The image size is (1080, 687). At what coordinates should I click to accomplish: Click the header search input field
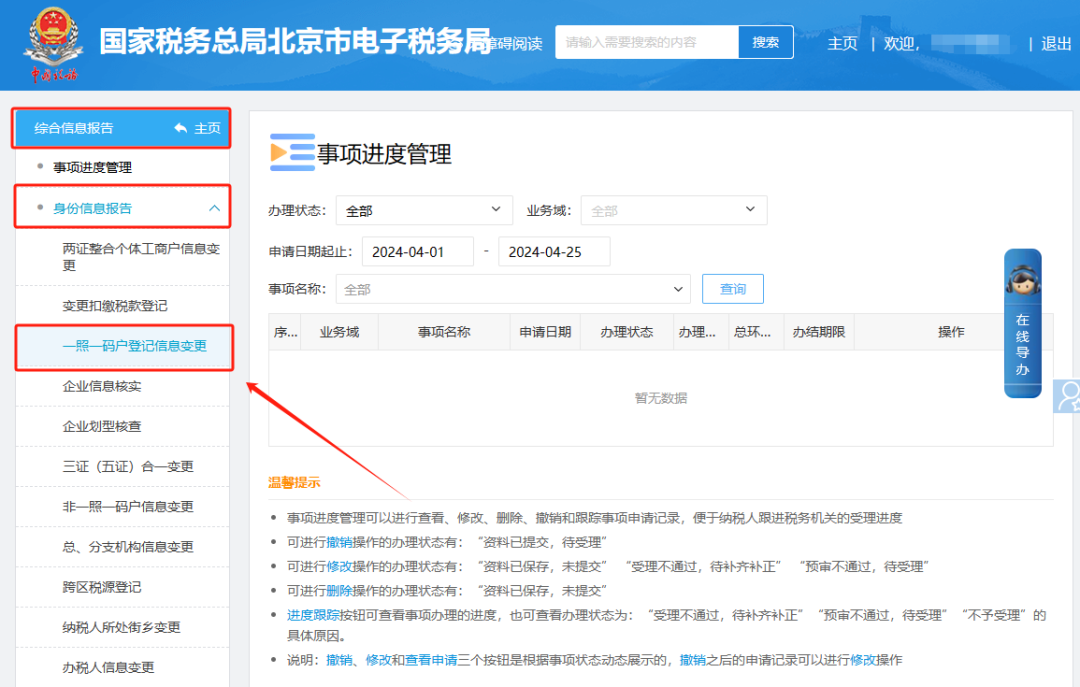(x=647, y=42)
